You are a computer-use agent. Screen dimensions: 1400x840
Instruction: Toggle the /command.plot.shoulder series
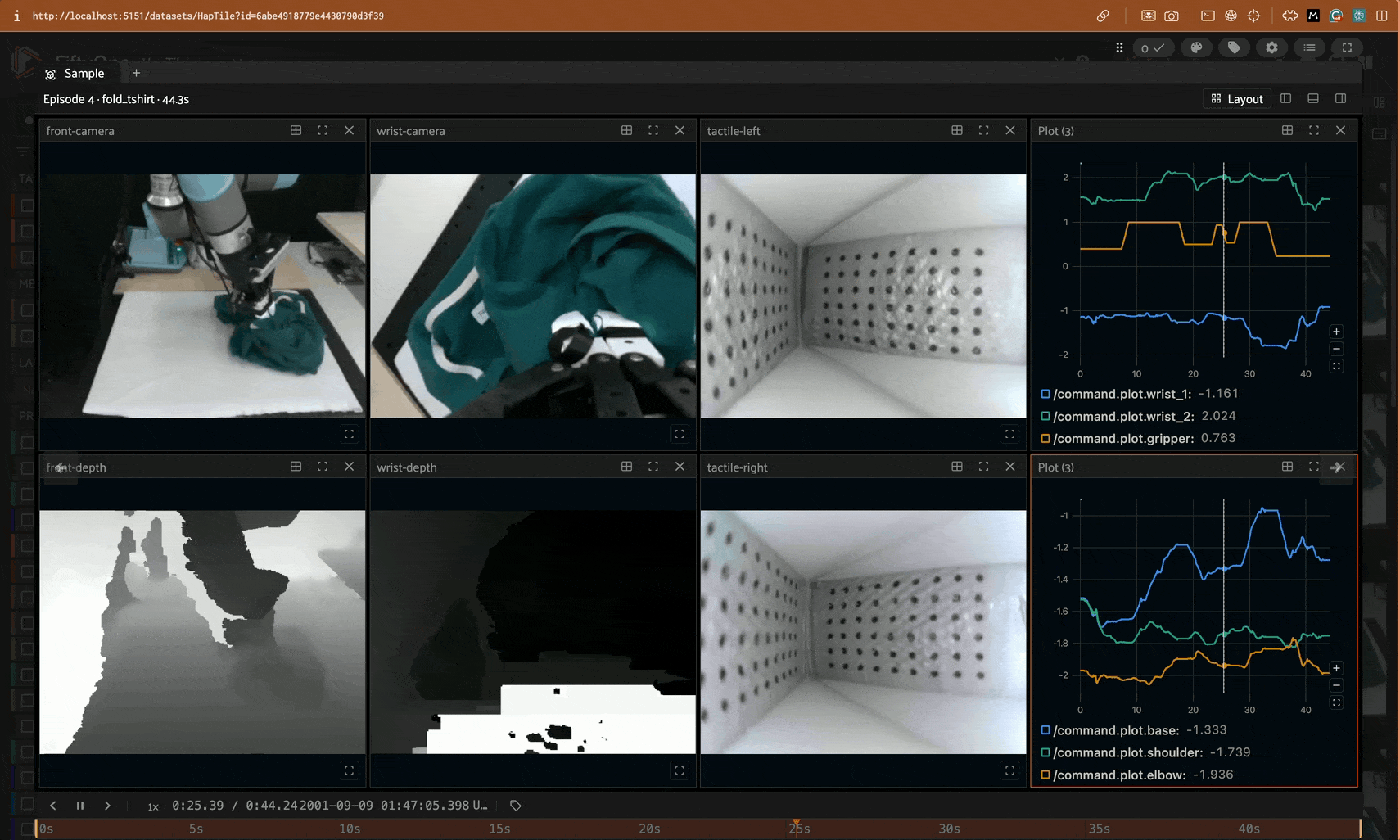tap(1045, 752)
